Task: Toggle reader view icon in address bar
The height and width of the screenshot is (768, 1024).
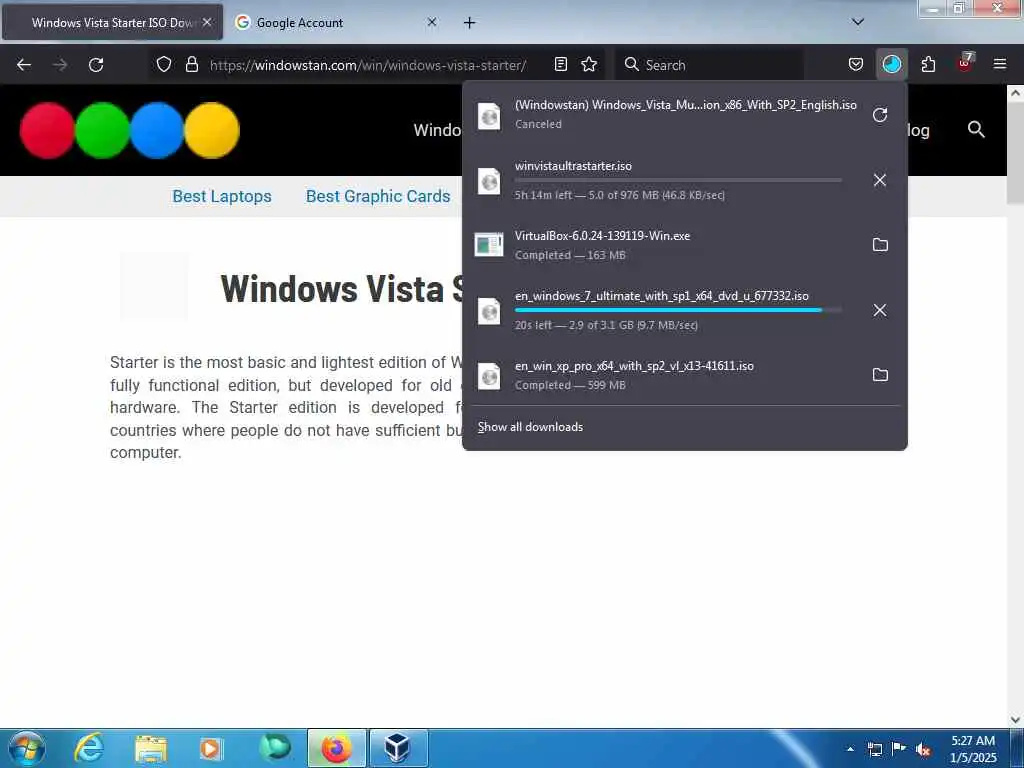Action: (560, 65)
